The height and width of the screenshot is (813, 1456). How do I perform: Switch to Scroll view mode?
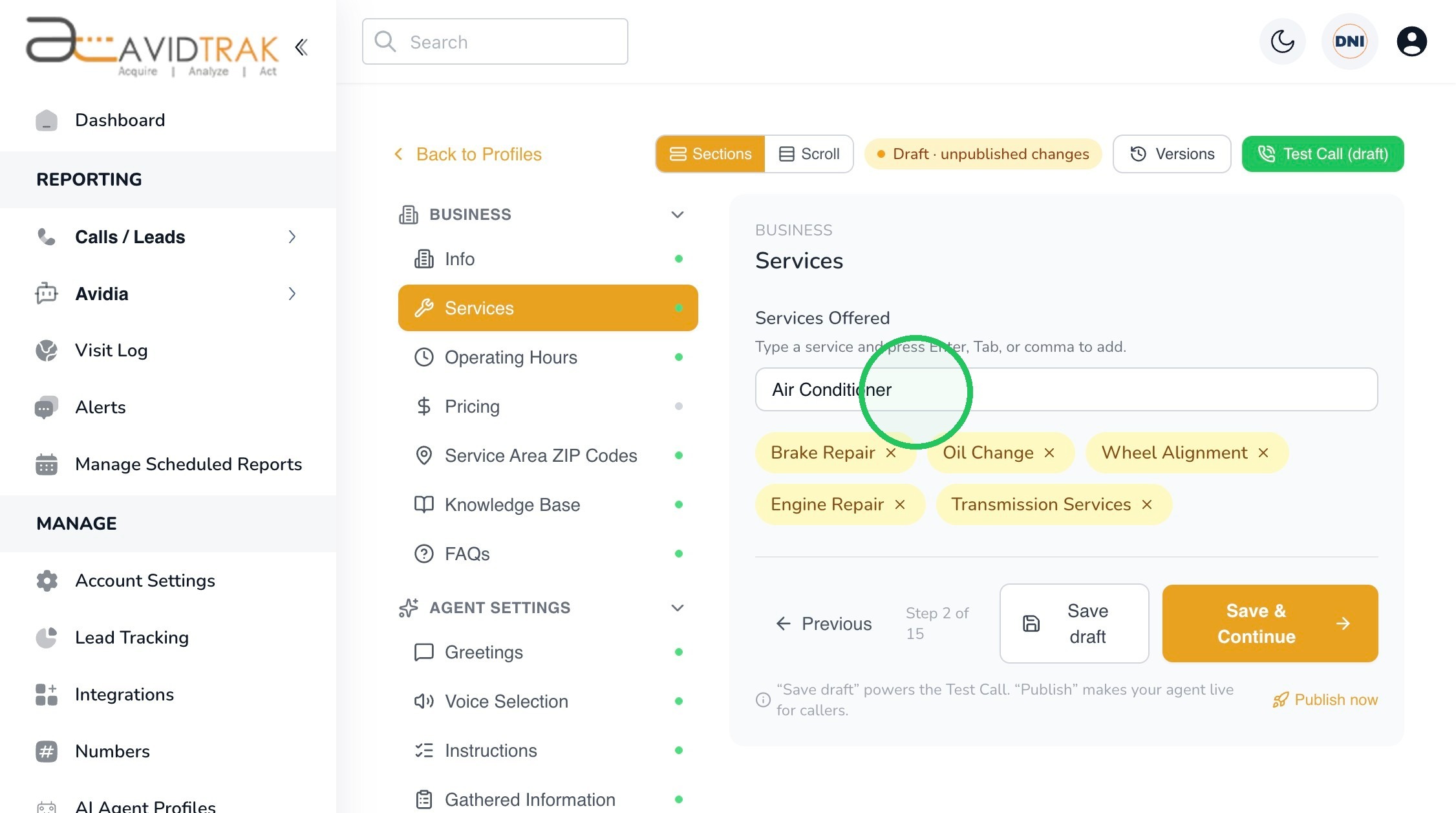(x=809, y=154)
